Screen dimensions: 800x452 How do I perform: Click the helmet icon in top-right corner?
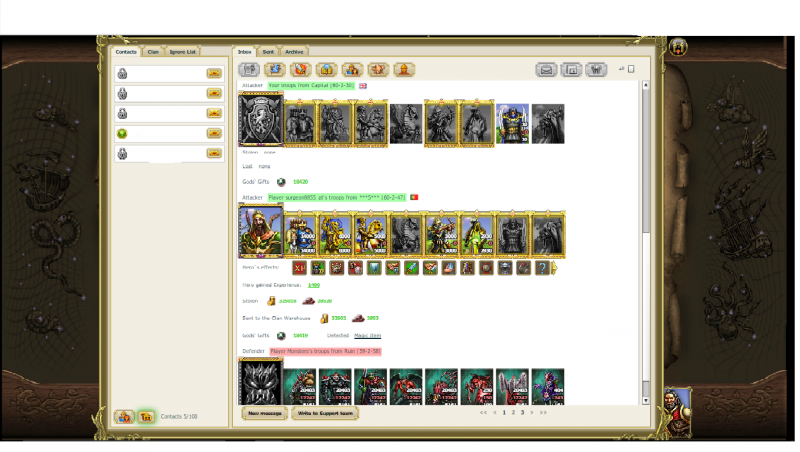pyautogui.click(x=679, y=48)
